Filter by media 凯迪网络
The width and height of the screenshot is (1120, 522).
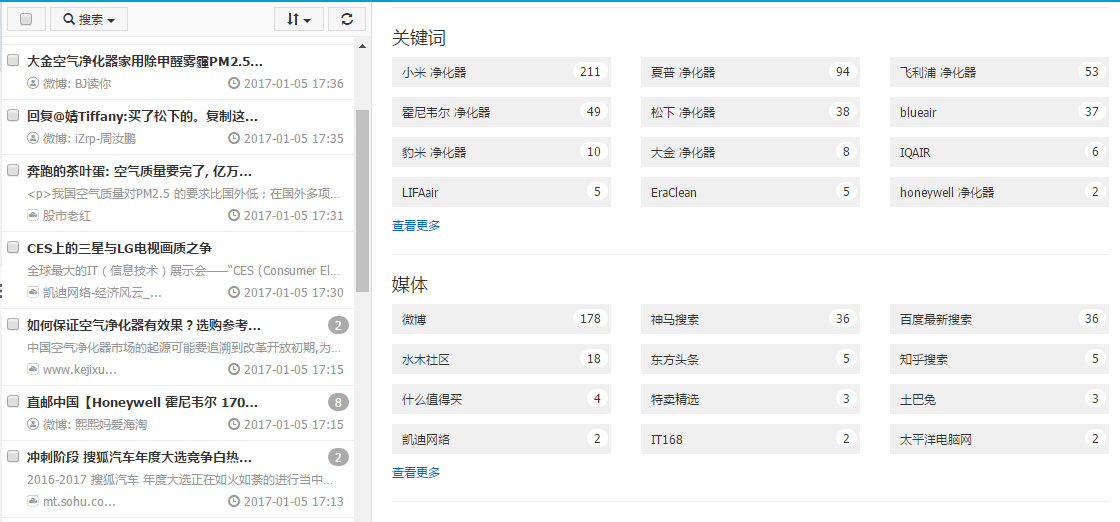(501, 439)
